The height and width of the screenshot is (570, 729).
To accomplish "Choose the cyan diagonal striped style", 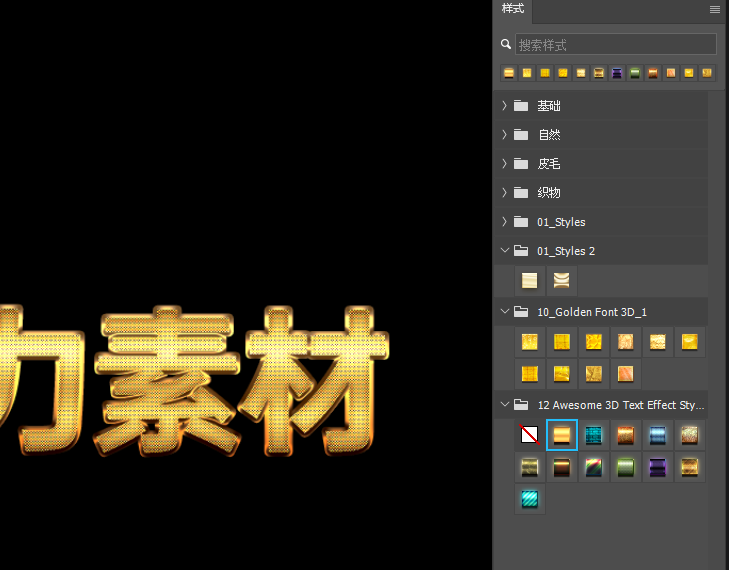I will click(x=529, y=499).
